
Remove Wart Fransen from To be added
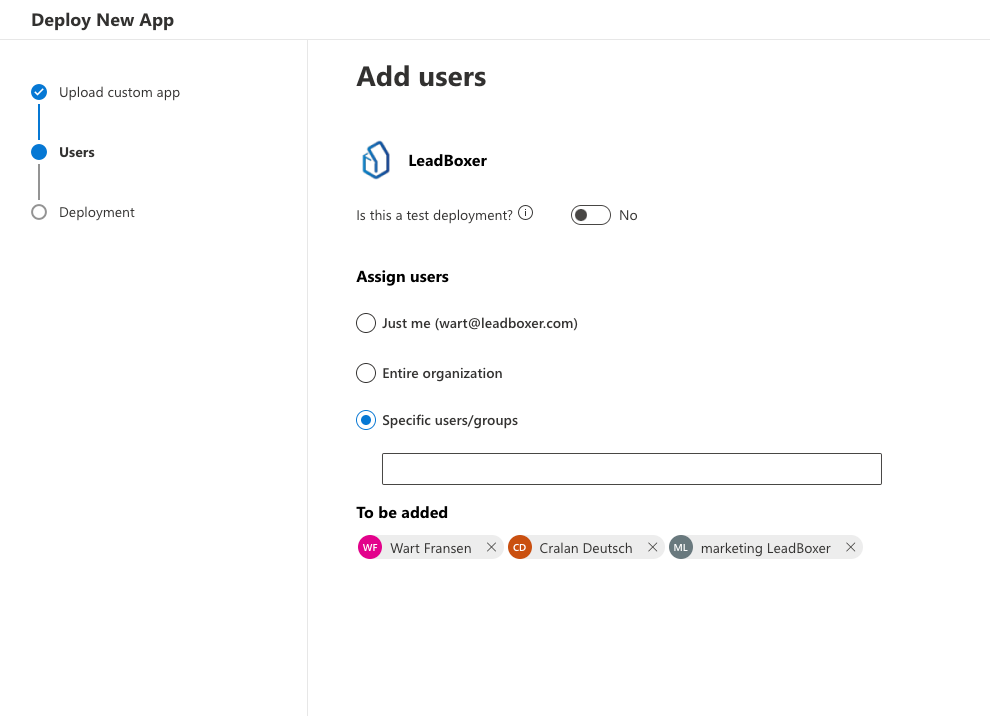[491, 547]
